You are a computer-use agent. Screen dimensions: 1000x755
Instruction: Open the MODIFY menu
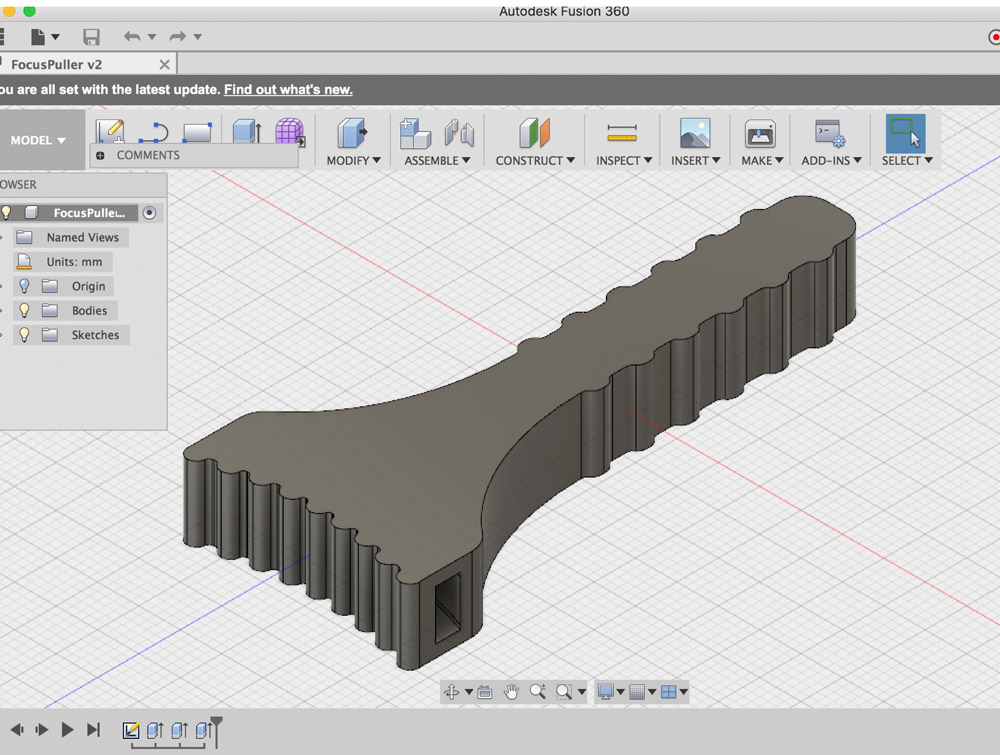tap(353, 161)
